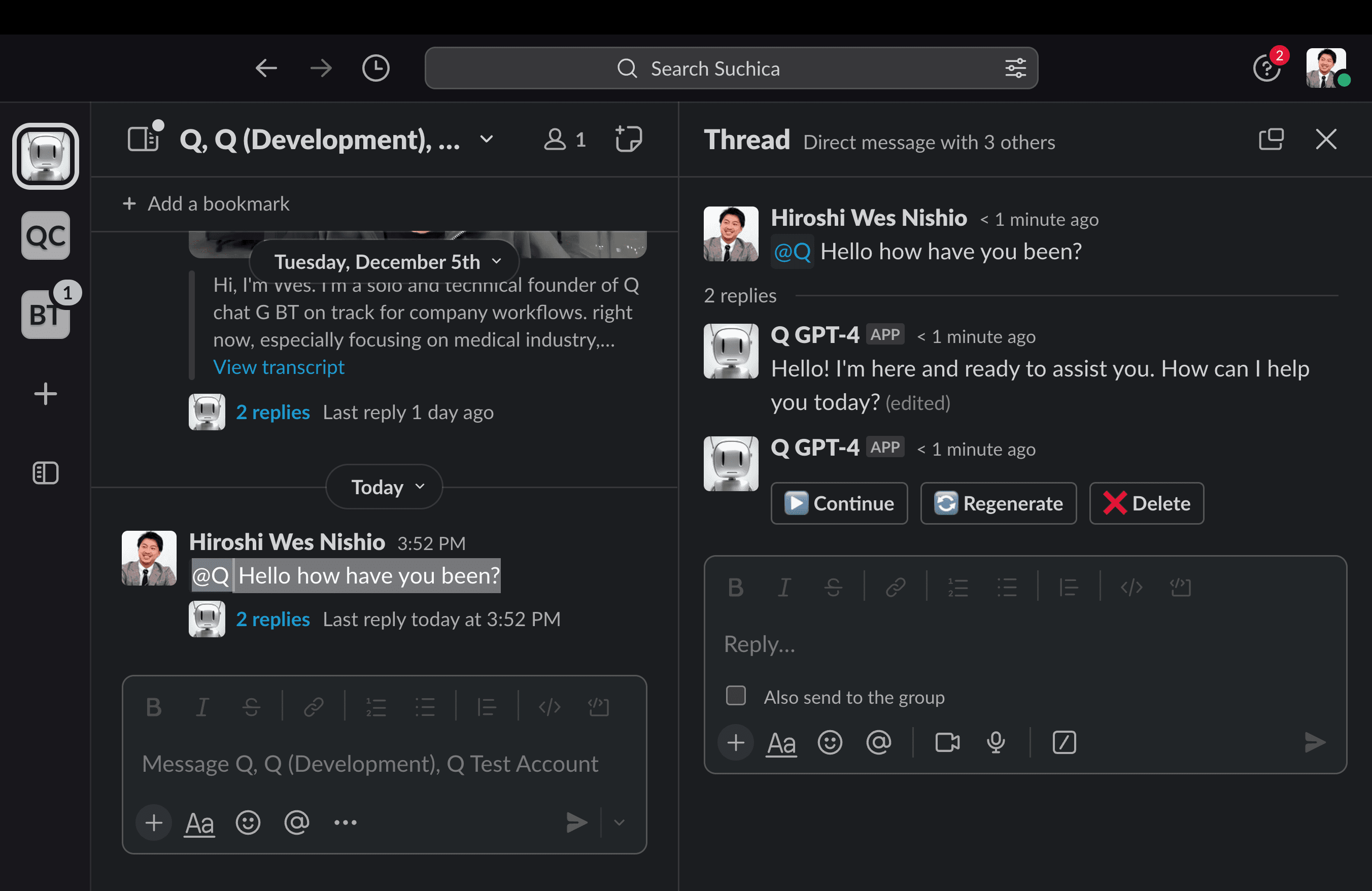Click the slash shortcuts icon in thread composer

click(1064, 742)
